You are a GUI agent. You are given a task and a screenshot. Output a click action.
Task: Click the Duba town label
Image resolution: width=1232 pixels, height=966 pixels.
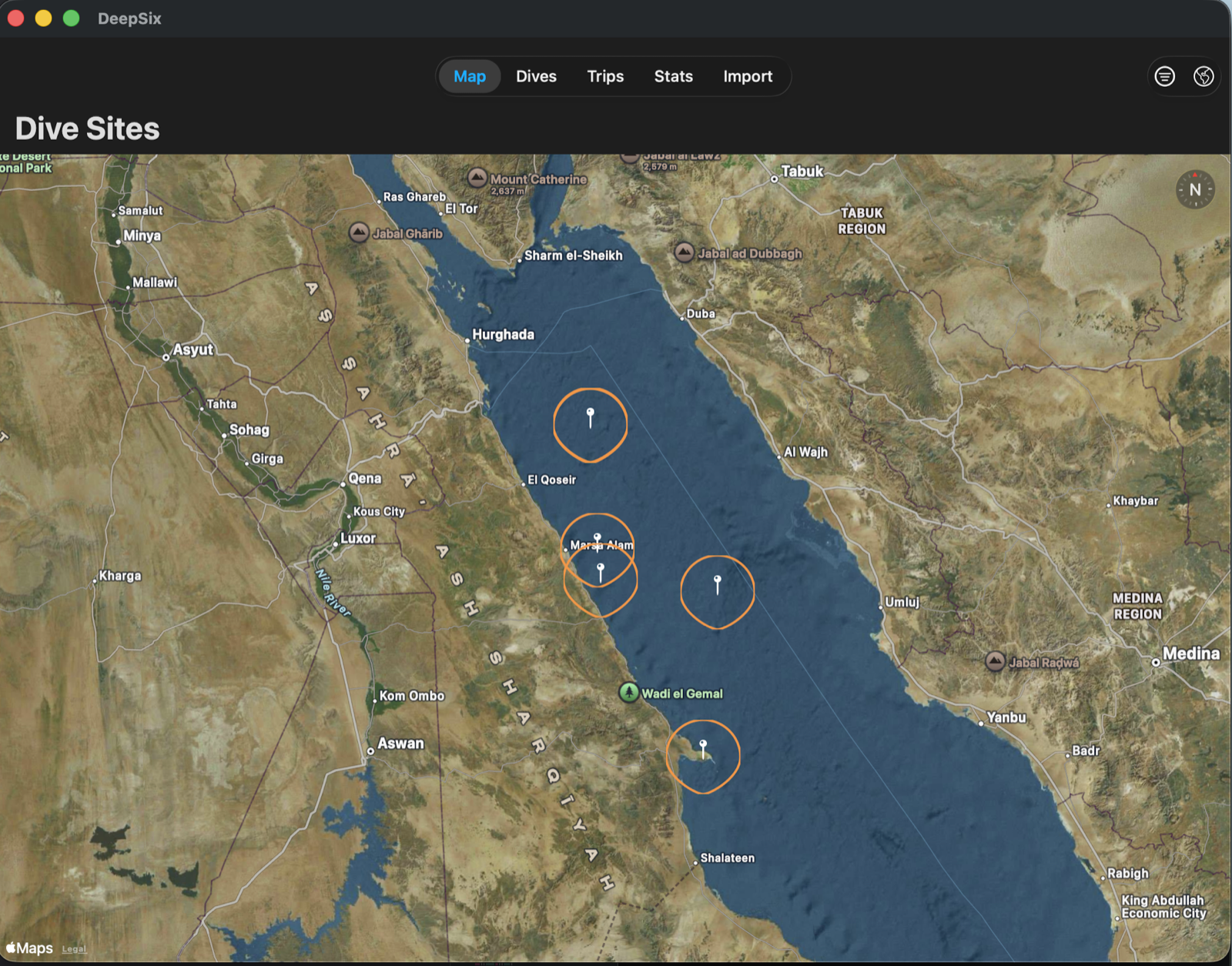[x=701, y=313]
